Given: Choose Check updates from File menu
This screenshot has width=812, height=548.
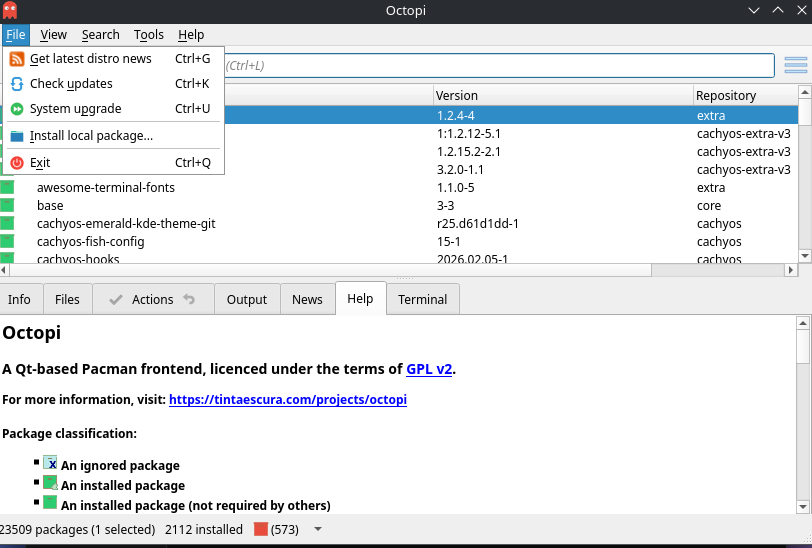Looking at the screenshot, I should coord(113,83).
